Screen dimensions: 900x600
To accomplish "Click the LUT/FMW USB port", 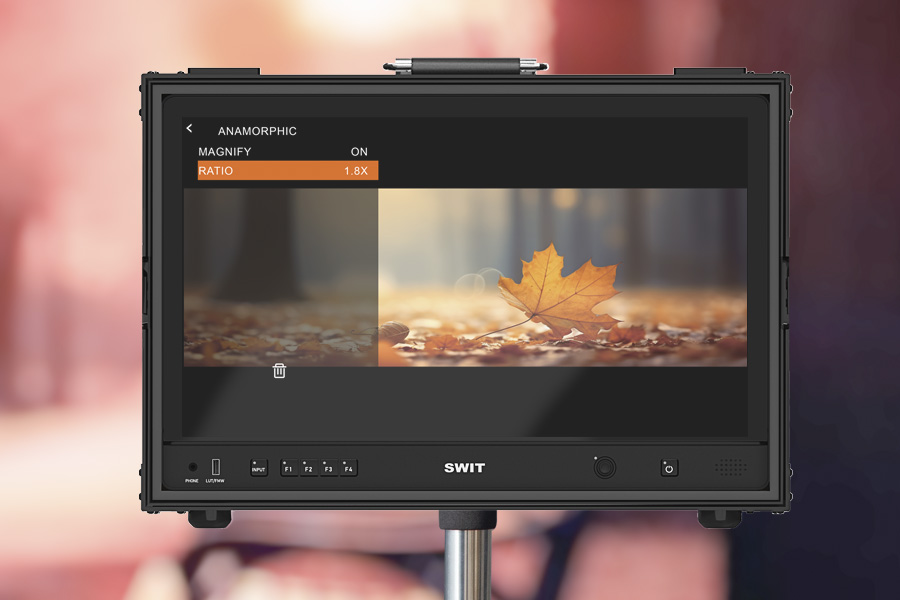I will [x=216, y=466].
